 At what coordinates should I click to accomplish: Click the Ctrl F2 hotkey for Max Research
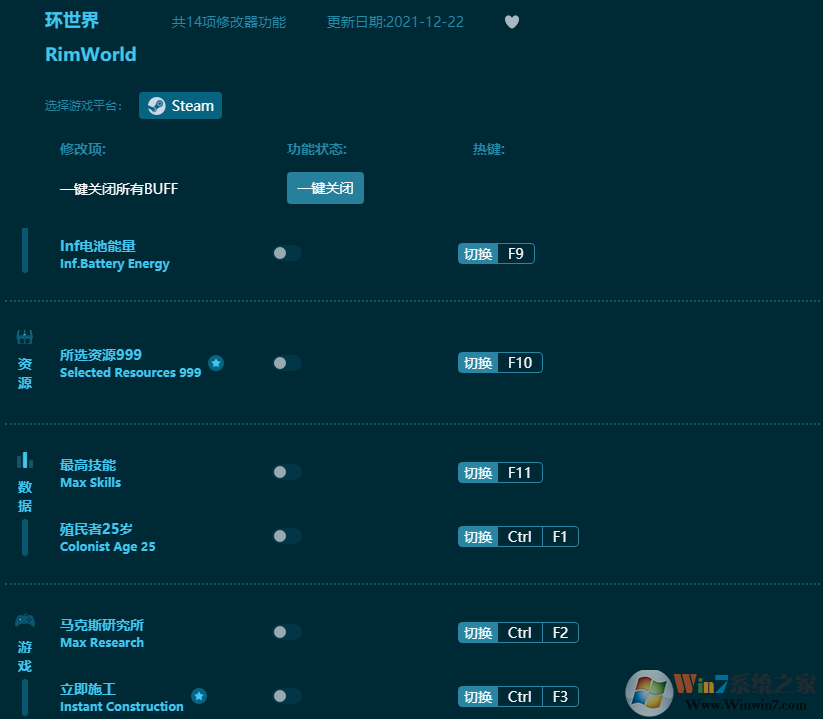[538, 633]
